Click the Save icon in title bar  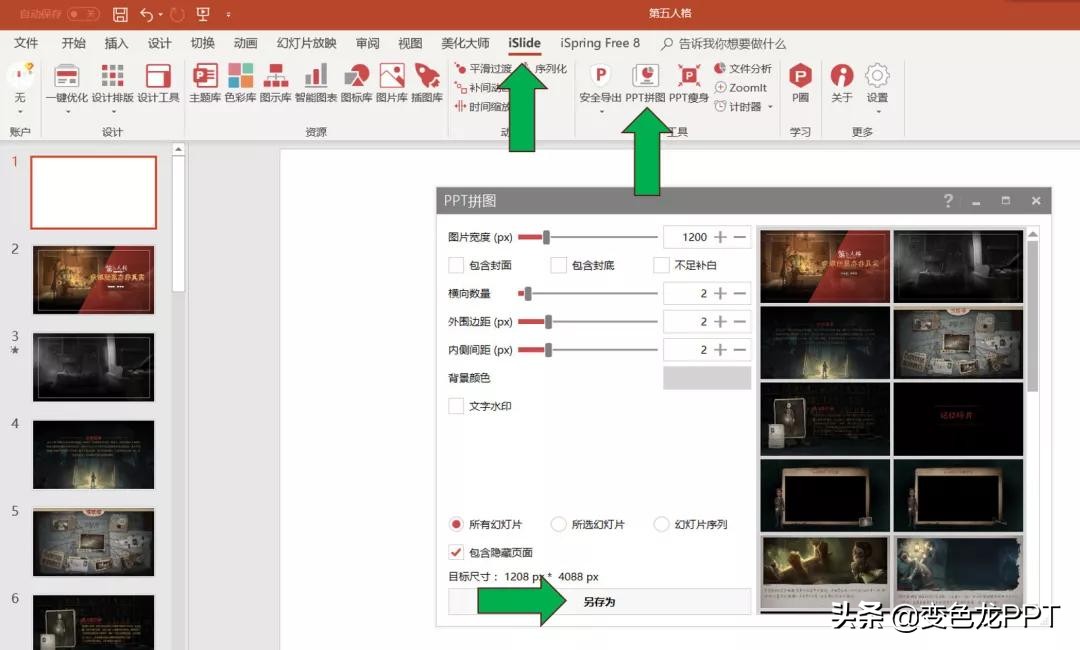(x=120, y=14)
